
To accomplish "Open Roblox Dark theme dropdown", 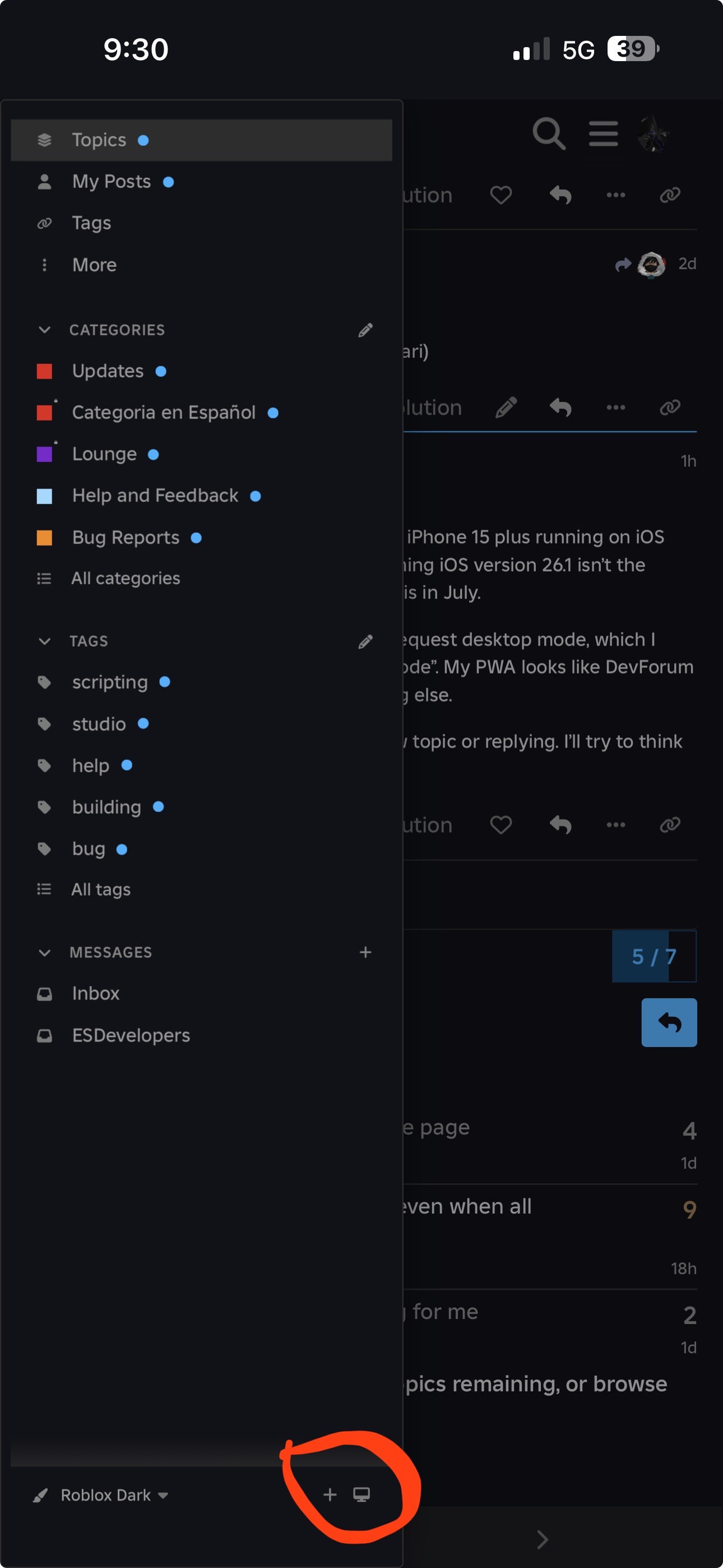I will (101, 1495).
